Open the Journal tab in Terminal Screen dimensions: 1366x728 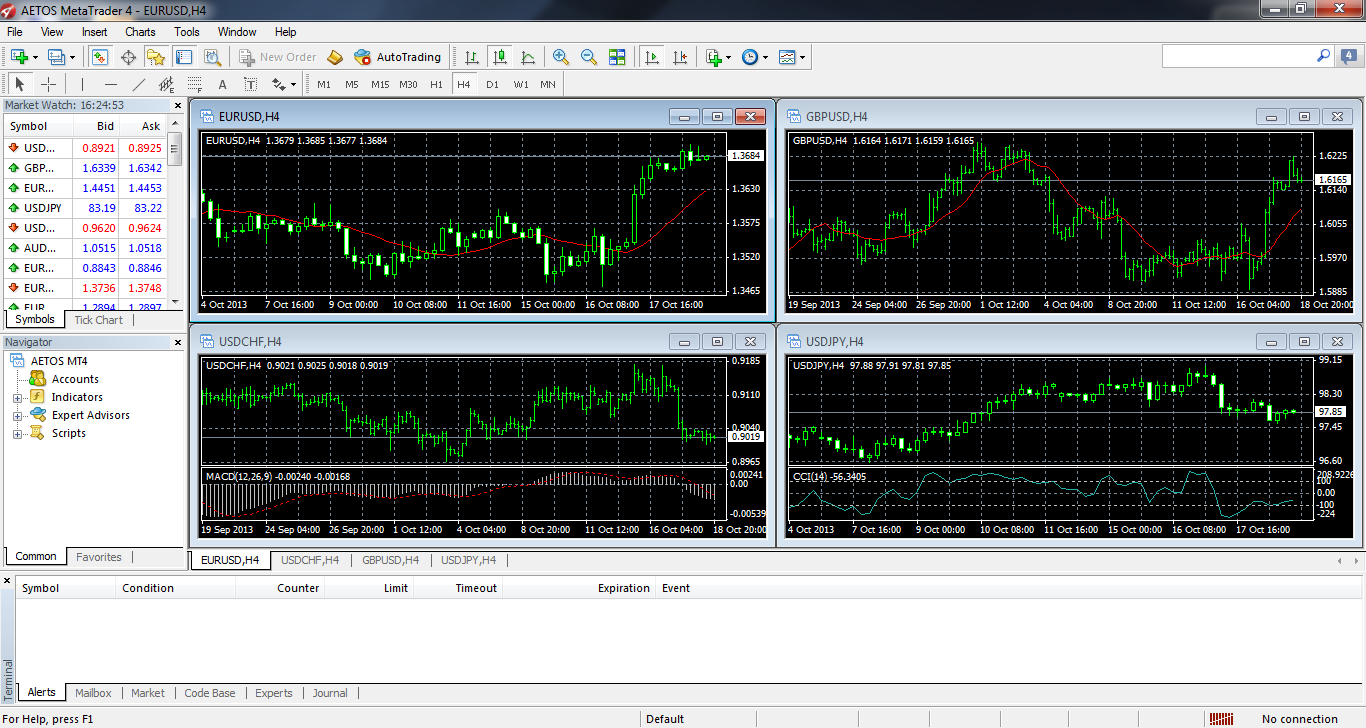click(x=330, y=693)
